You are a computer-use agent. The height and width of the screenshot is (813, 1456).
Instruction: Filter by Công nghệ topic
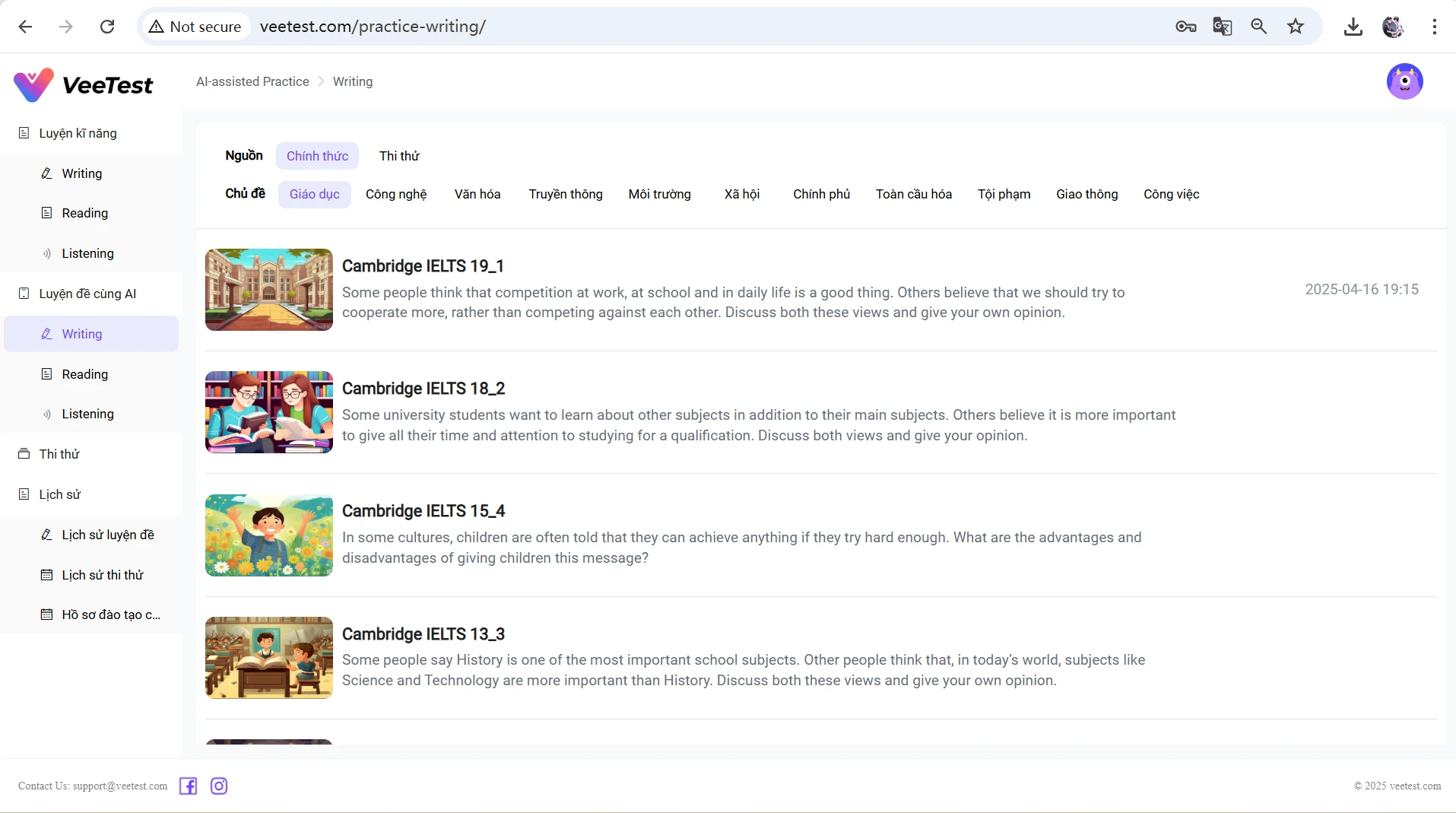point(396,194)
